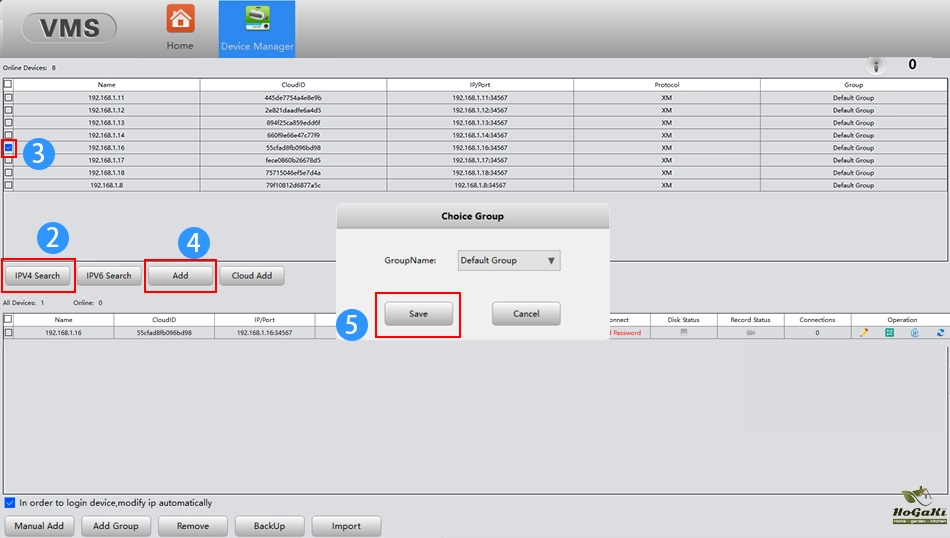
Task: Click the Save button in Choice Group dialog
Action: [418, 314]
